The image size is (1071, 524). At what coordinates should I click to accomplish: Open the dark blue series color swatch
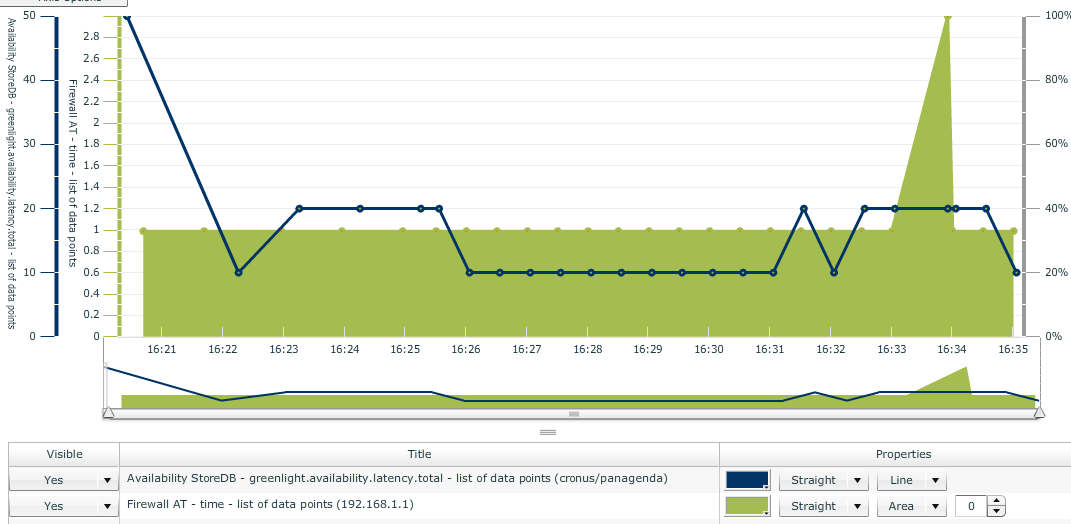pos(747,480)
